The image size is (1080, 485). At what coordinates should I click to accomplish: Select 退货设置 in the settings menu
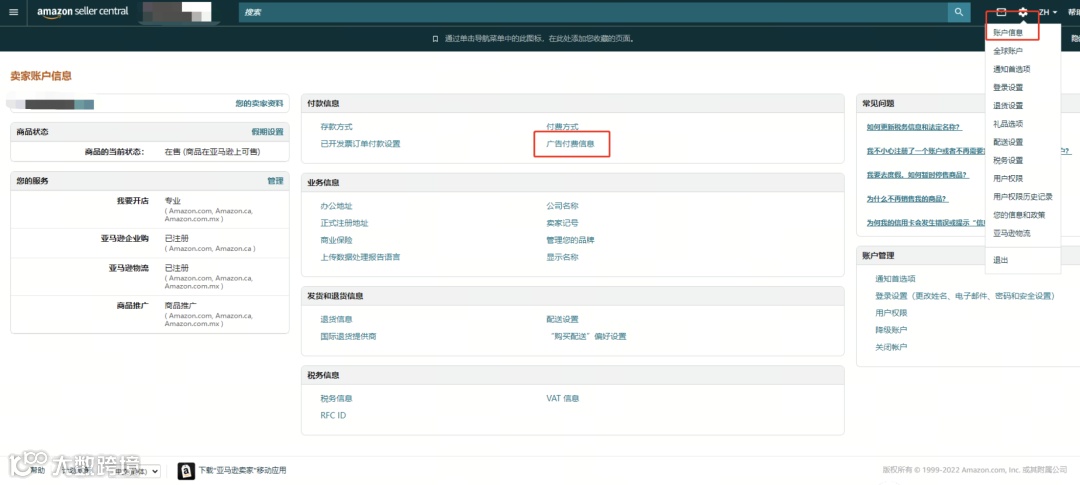click(x=1008, y=105)
